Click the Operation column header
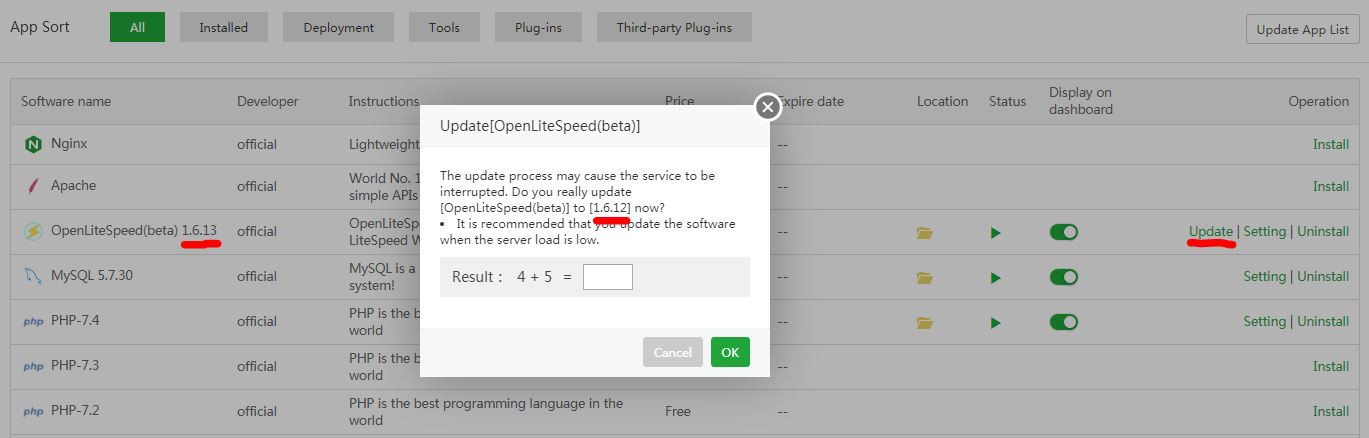The height and width of the screenshot is (438, 1369). [1319, 101]
